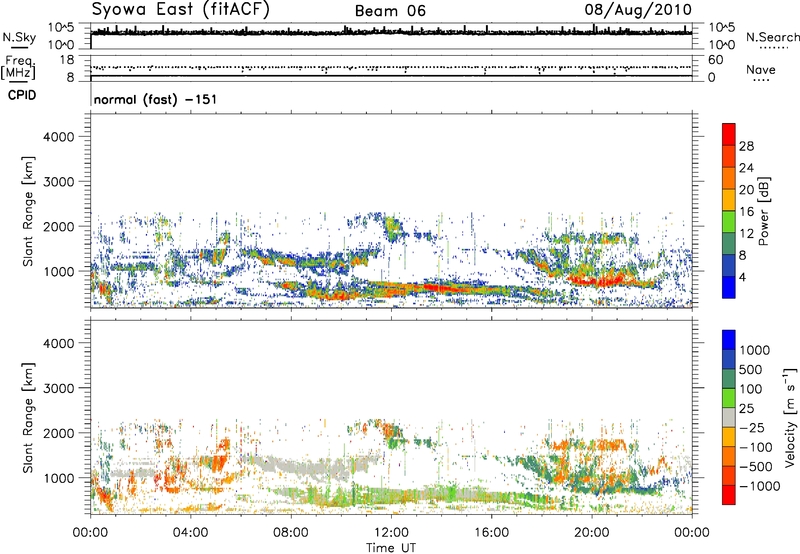The image size is (800, 554).
Task: Click the 'N.Search' legend label
Action: [x=772, y=37]
